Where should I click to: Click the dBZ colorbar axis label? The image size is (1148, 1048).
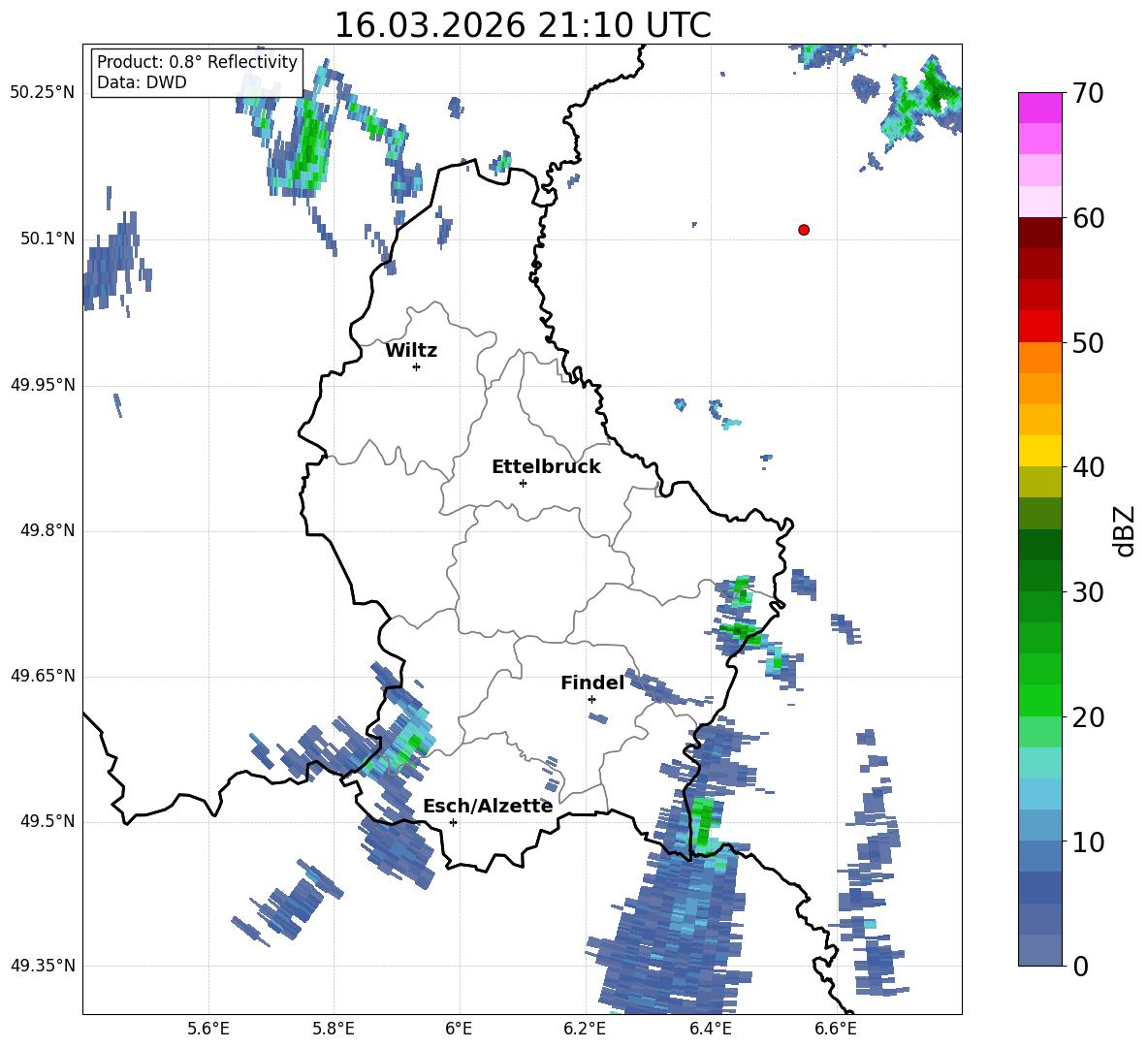click(1125, 530)
